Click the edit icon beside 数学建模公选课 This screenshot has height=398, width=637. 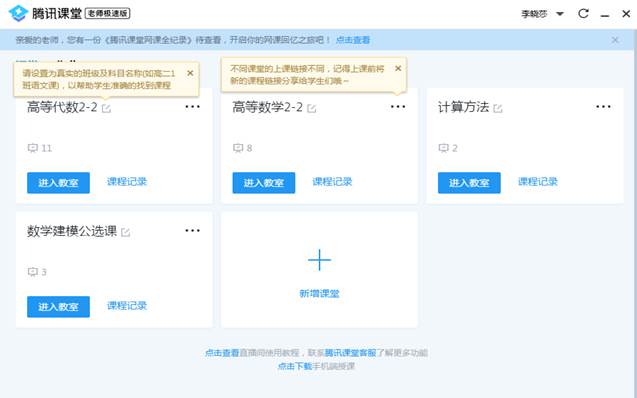(x=126, y=232)
